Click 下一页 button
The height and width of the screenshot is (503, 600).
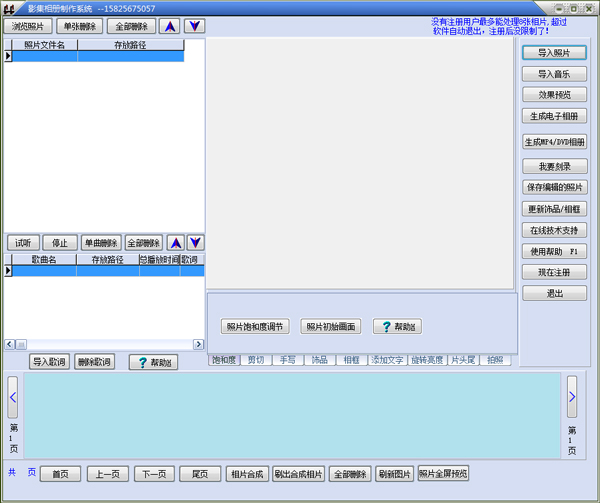[x=154, y=474]
